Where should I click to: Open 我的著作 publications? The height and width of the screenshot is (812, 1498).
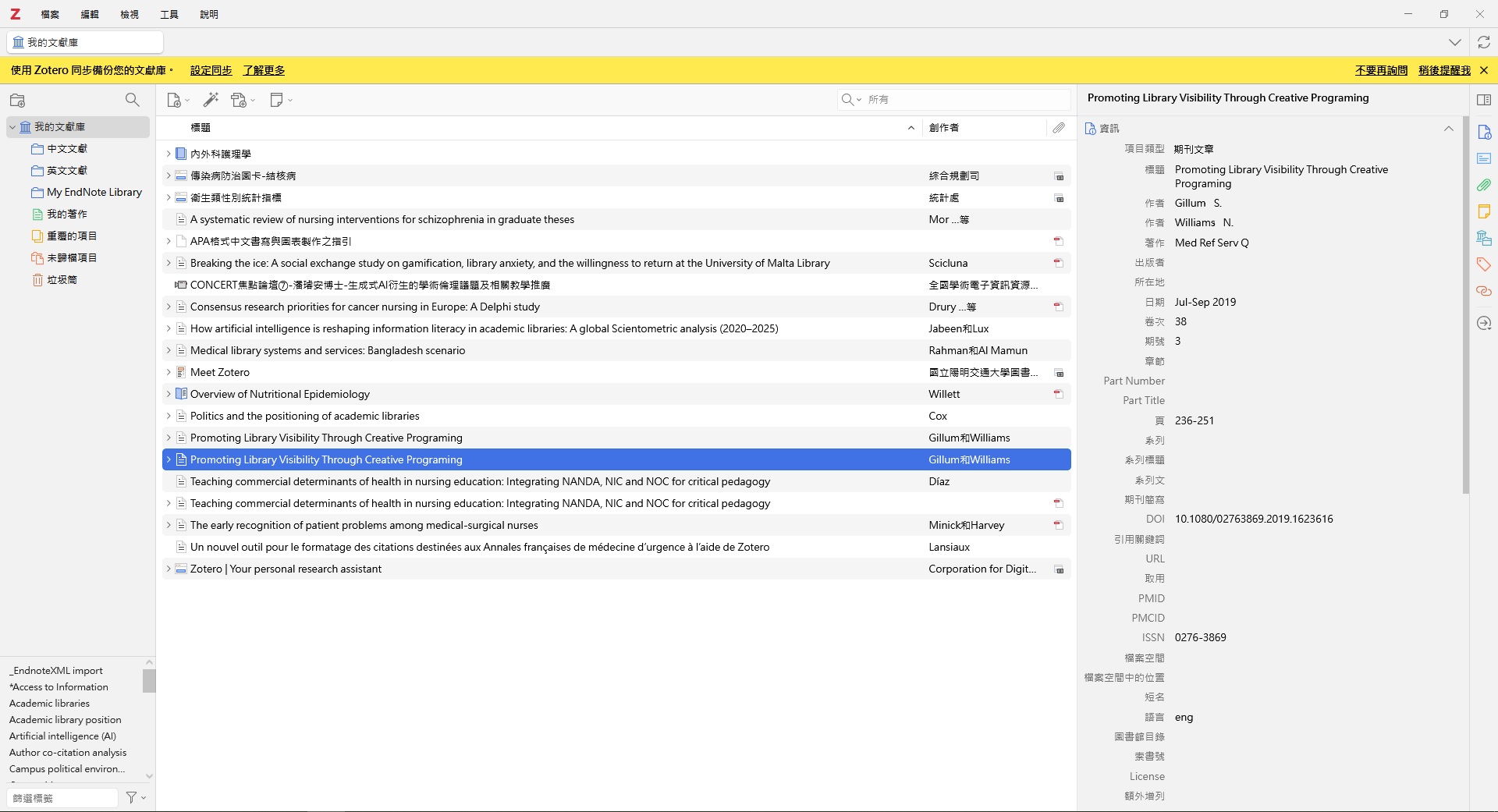click(67, 214)
